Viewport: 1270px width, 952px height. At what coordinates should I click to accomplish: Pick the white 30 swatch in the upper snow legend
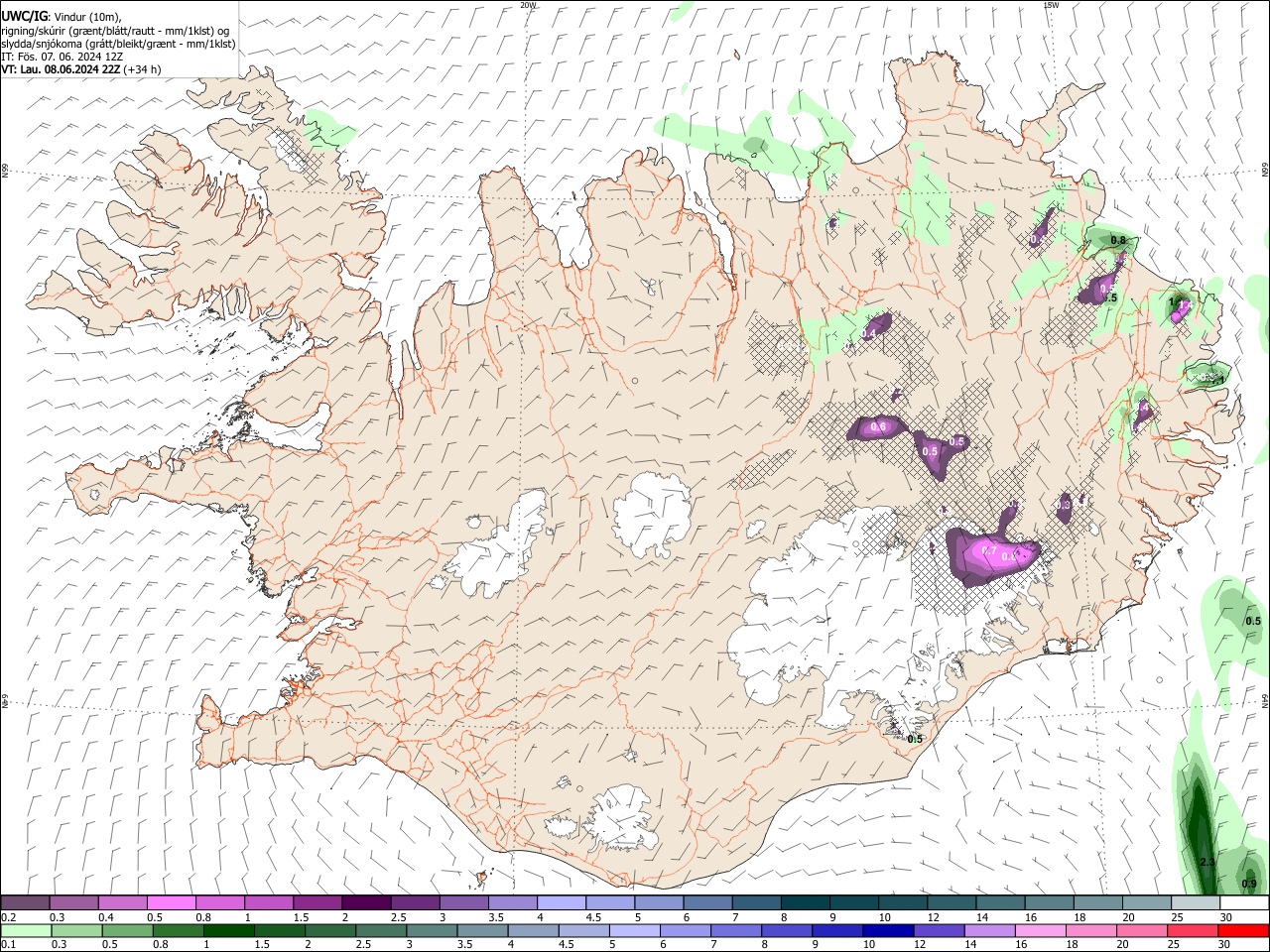1243,902
